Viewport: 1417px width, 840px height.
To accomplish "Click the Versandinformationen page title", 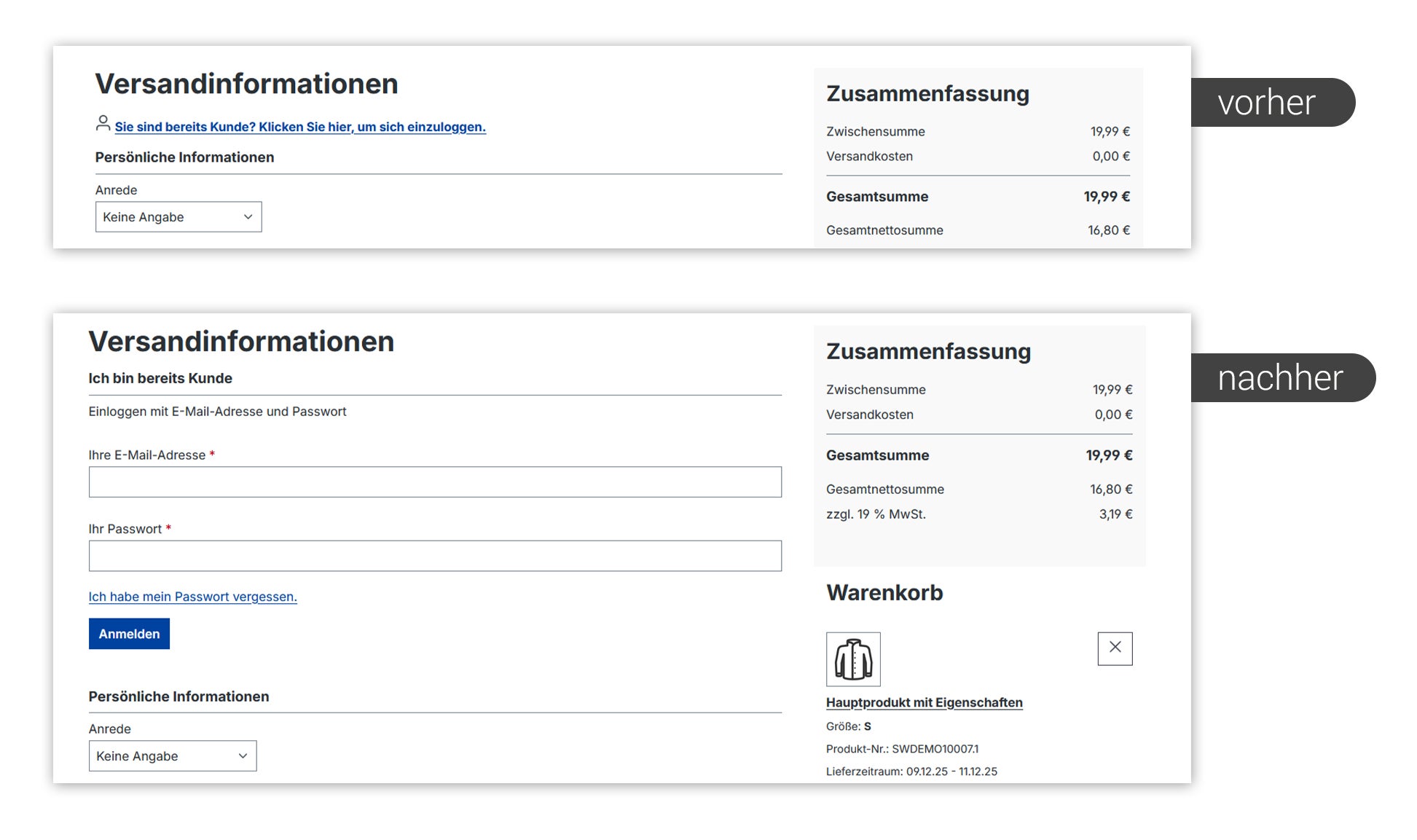I will click(246, 83).
